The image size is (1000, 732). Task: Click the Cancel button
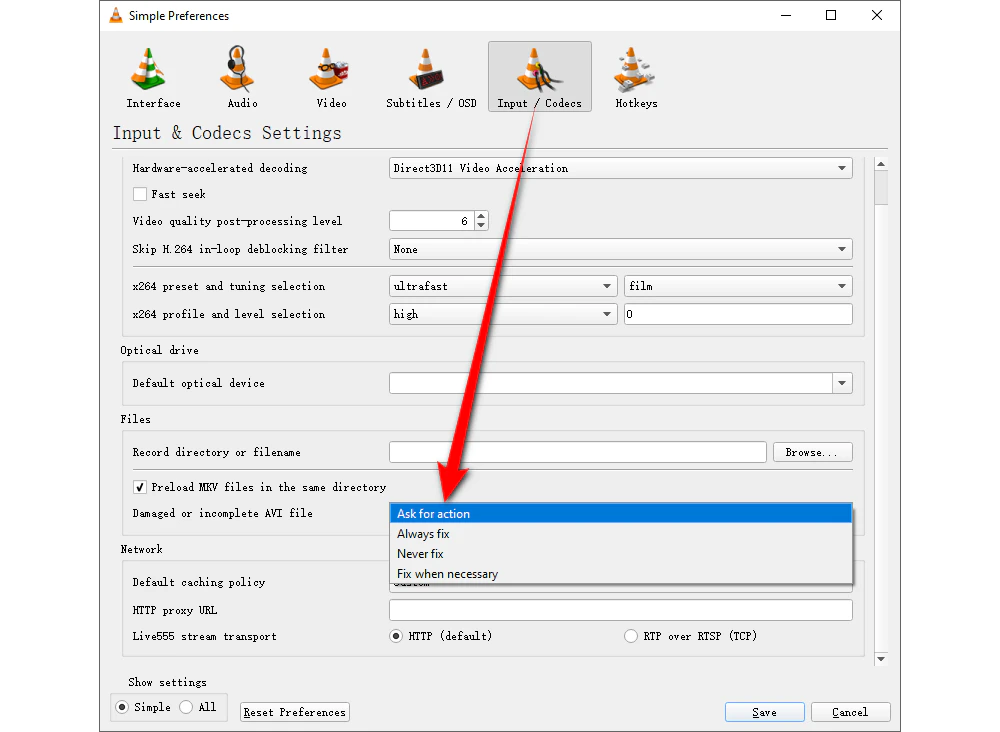pyautogui.click(x=850, y=712)
